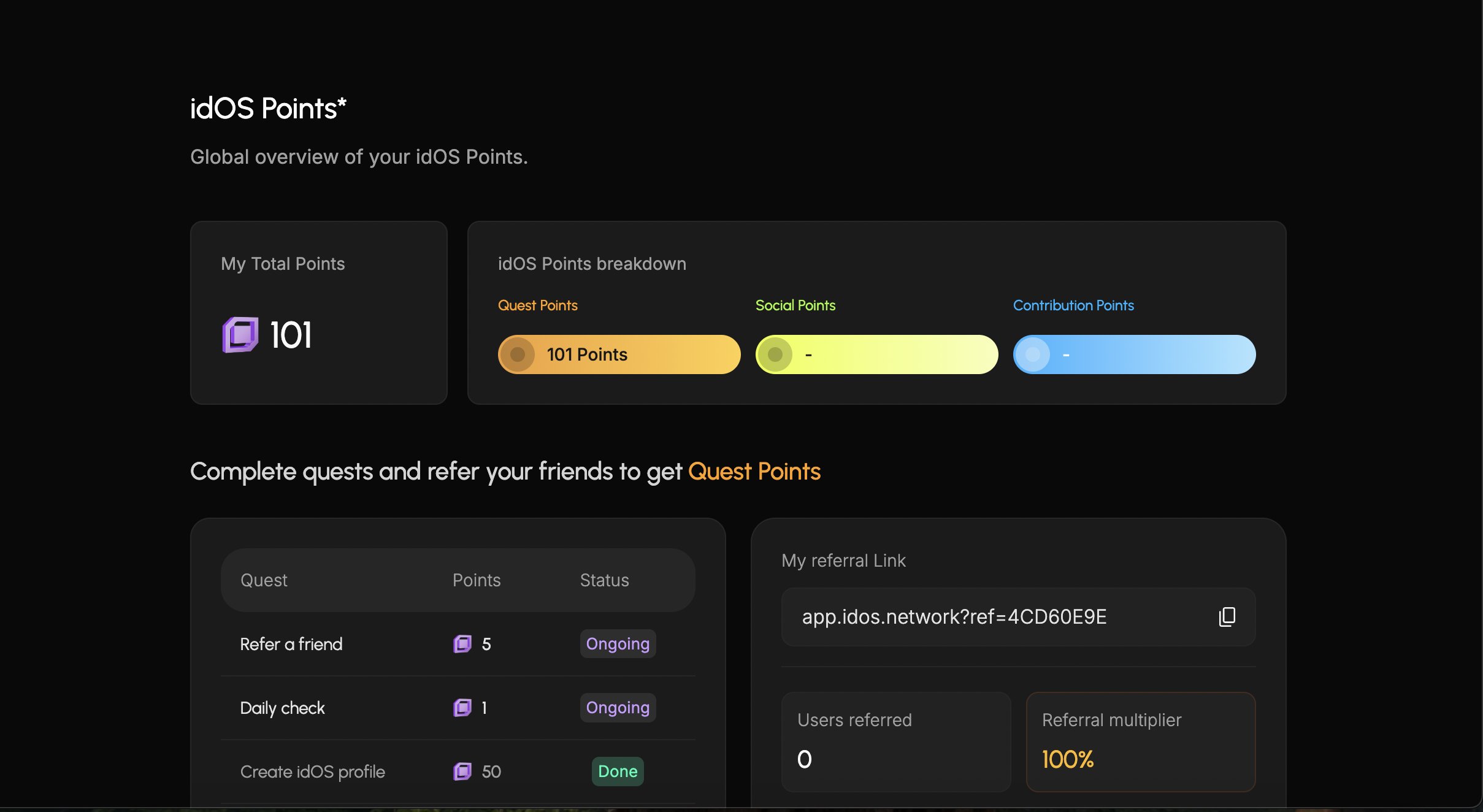This screenshot has height=812, width=1483.
Task: Click the circle icon inside the Quest Points bar
Action: coord(519,354)
